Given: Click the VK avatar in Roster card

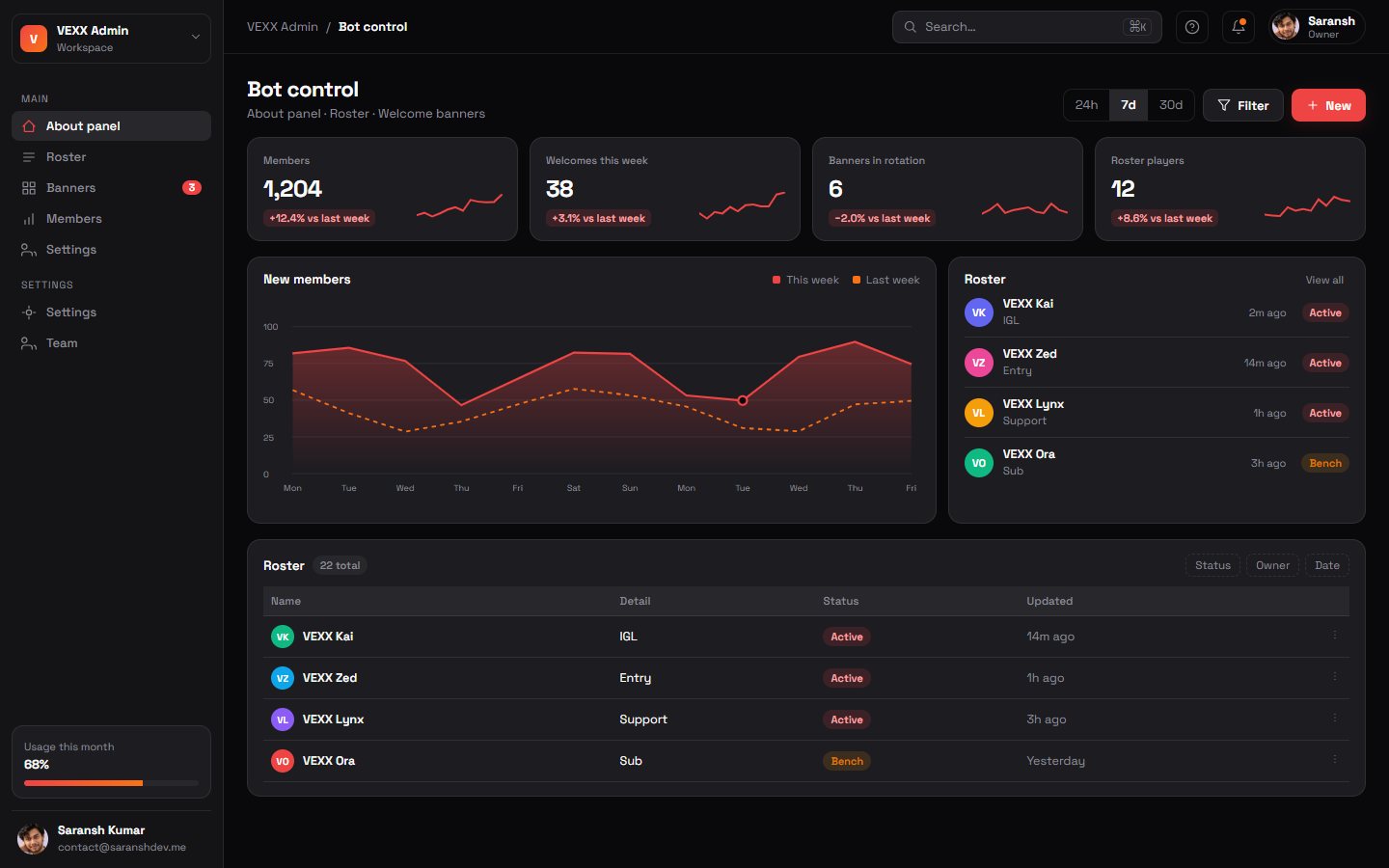Looking at the screenshot, I should 979,312.
